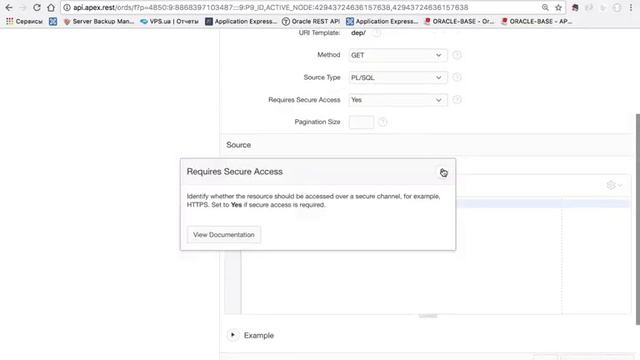Reload the current page
This screenshot has height=360, width=640.
coord(36,7)
